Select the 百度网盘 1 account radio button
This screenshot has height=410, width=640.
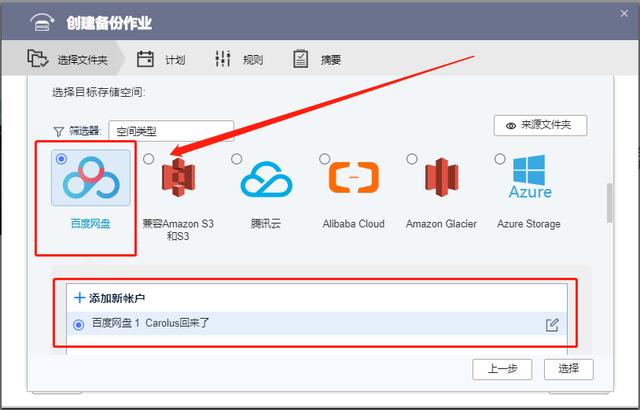coord(78,325)
